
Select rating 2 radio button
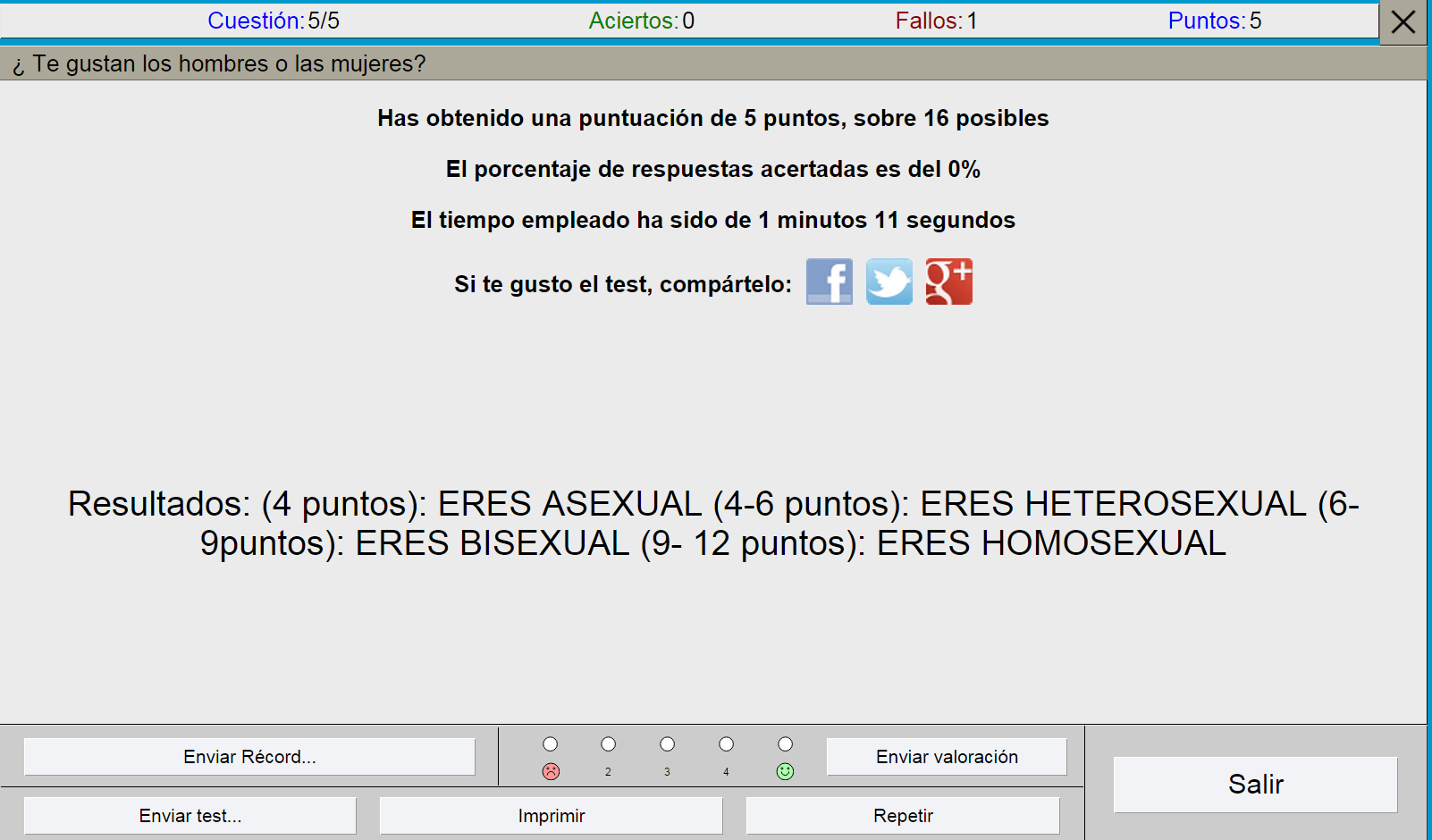coord(609,744)
